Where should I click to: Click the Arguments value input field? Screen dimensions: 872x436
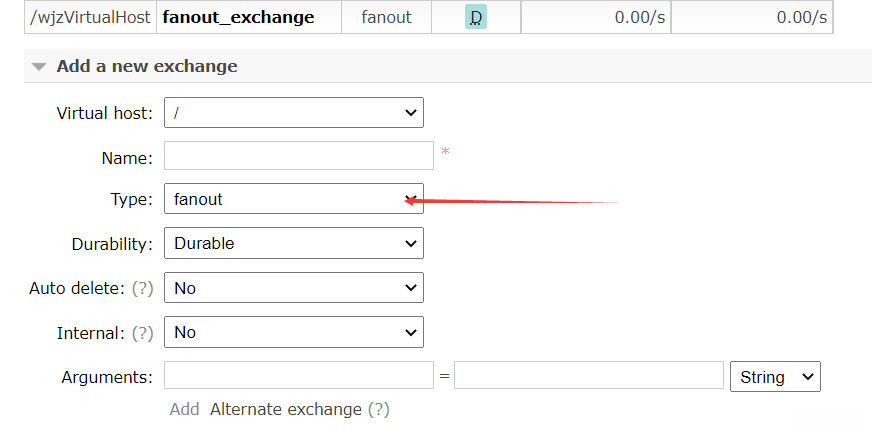pos(588,376)
